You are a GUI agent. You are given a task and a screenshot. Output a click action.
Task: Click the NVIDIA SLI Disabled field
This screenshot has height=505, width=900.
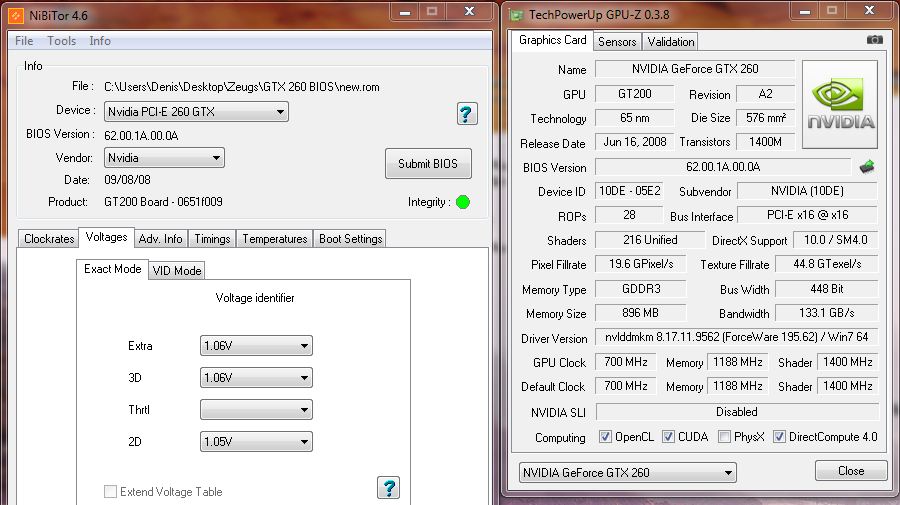[x=737, y=412]
